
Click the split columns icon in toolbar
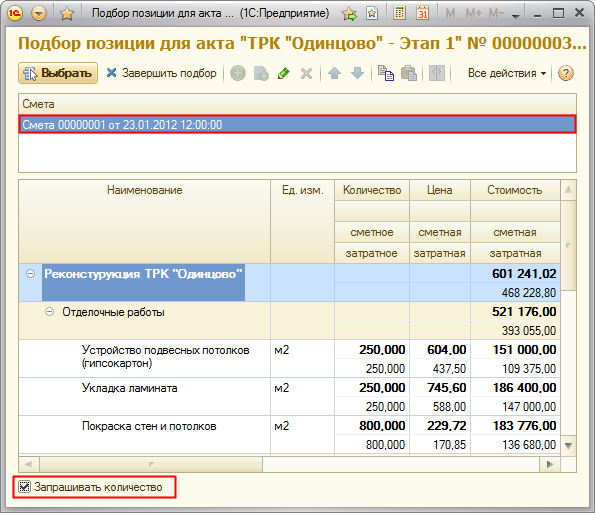pos(437,73)
